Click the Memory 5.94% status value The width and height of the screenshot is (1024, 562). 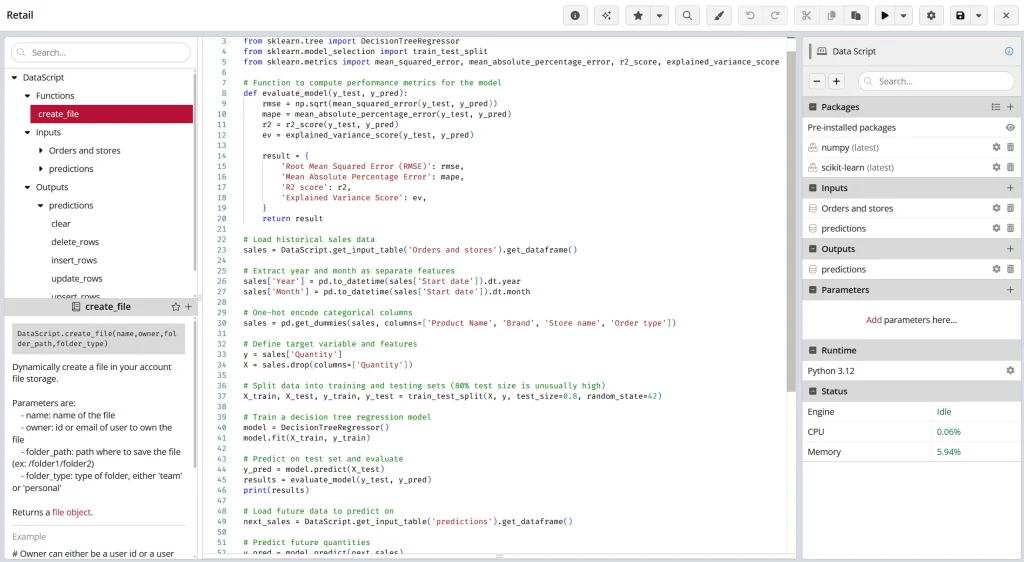[x=948, y=452]
